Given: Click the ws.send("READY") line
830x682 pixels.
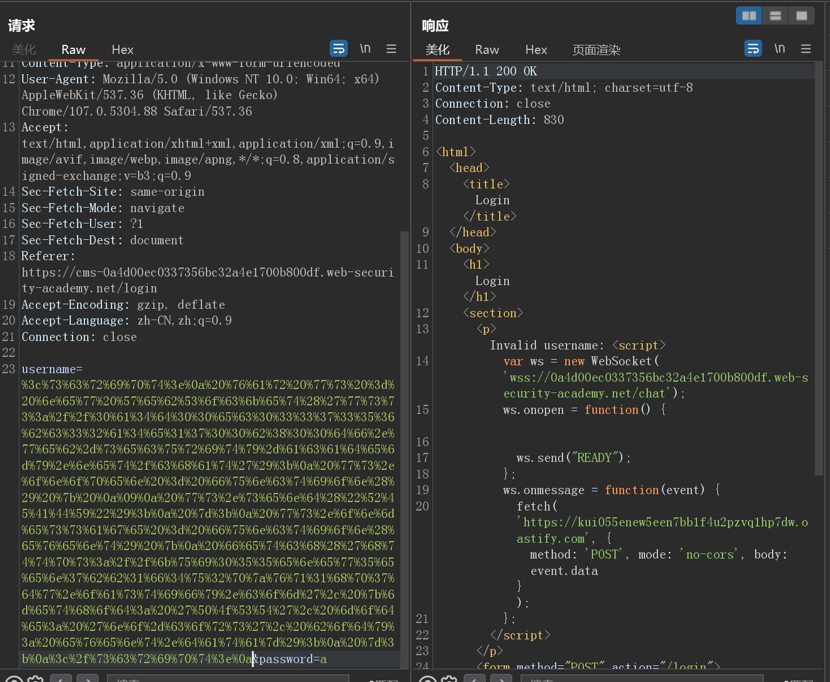Looking at the screenshot, I should click(574, 457).
